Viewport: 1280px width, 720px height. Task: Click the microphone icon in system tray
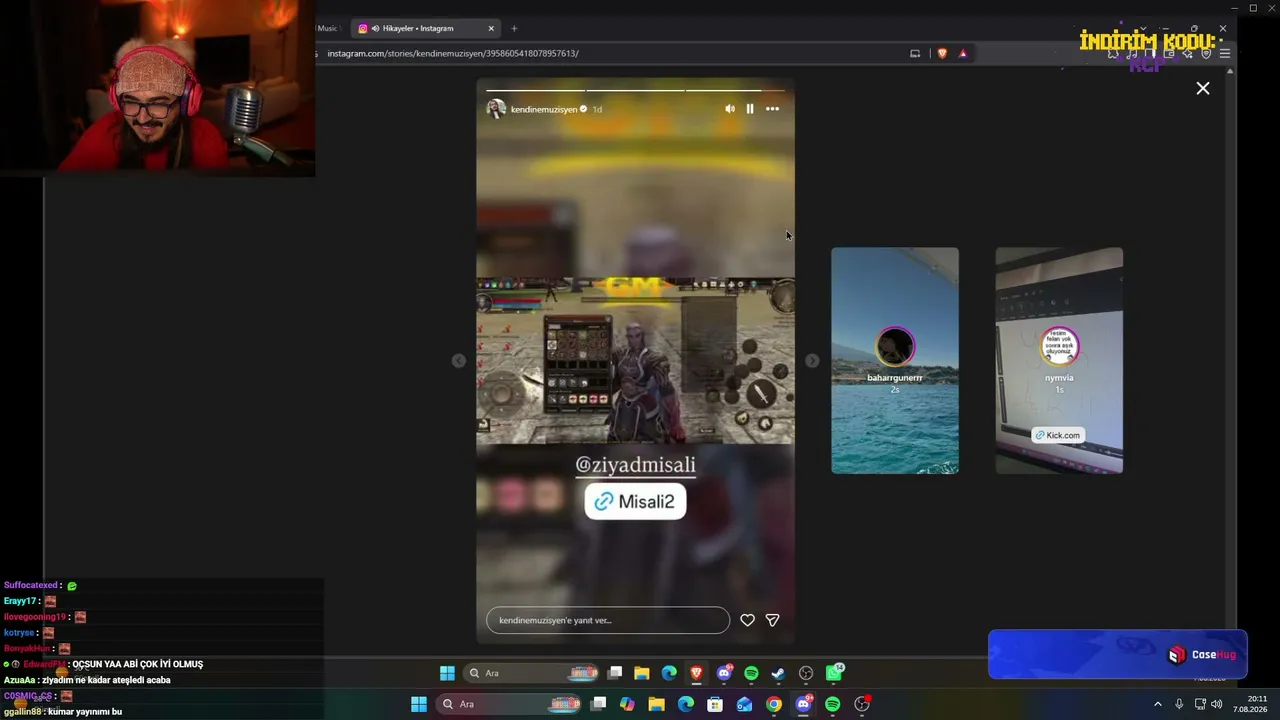click(x=1179, y=704)
